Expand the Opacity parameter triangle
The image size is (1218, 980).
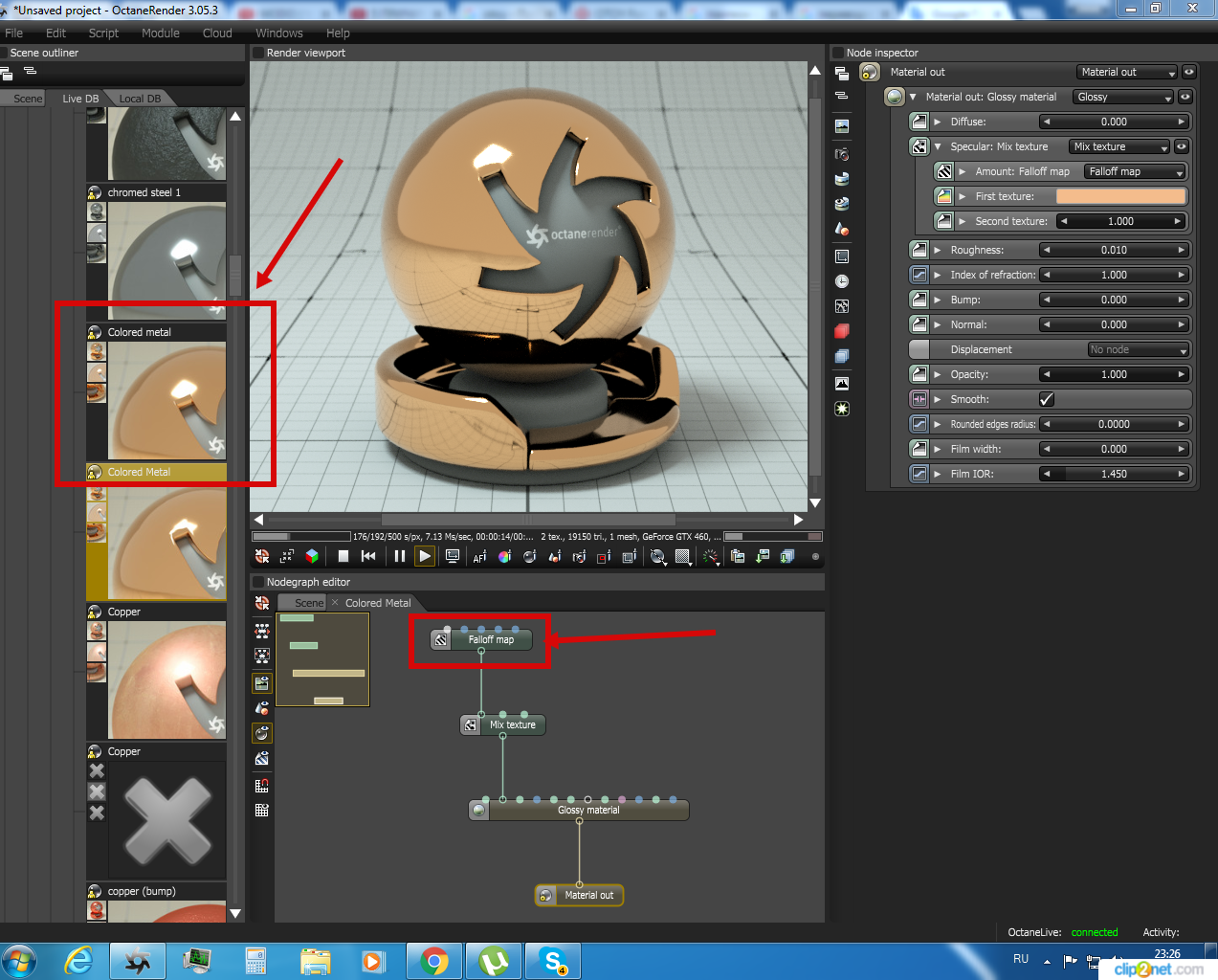click(938, 374)
